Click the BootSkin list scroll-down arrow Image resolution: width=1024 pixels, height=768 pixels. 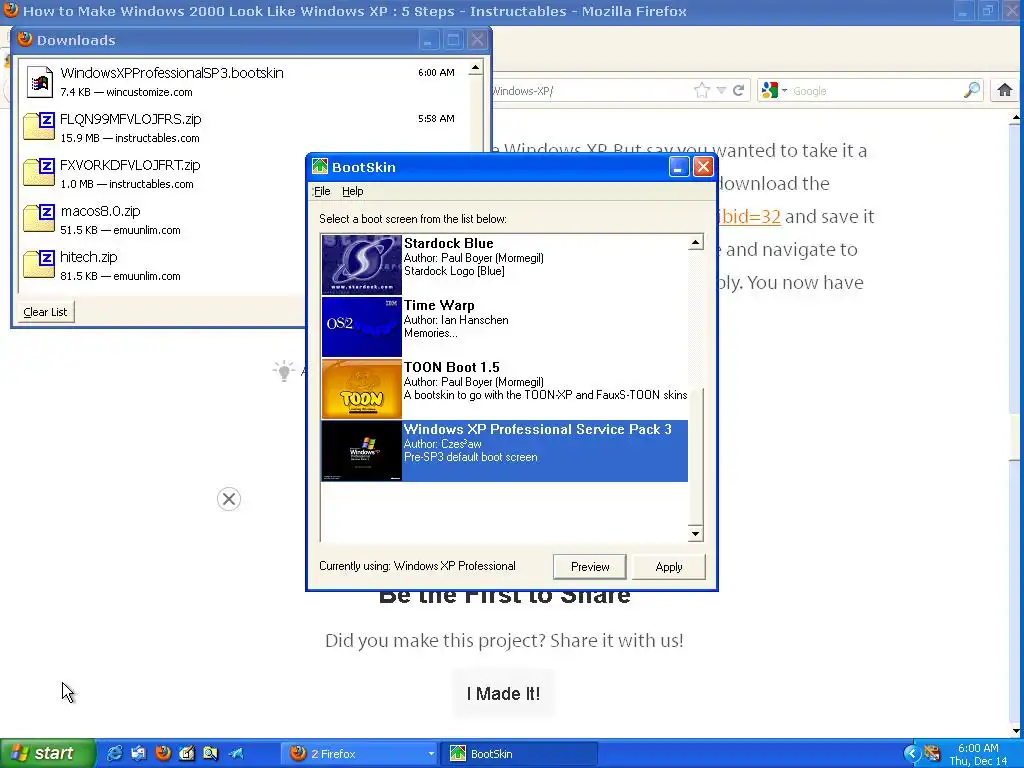[696, 534]
